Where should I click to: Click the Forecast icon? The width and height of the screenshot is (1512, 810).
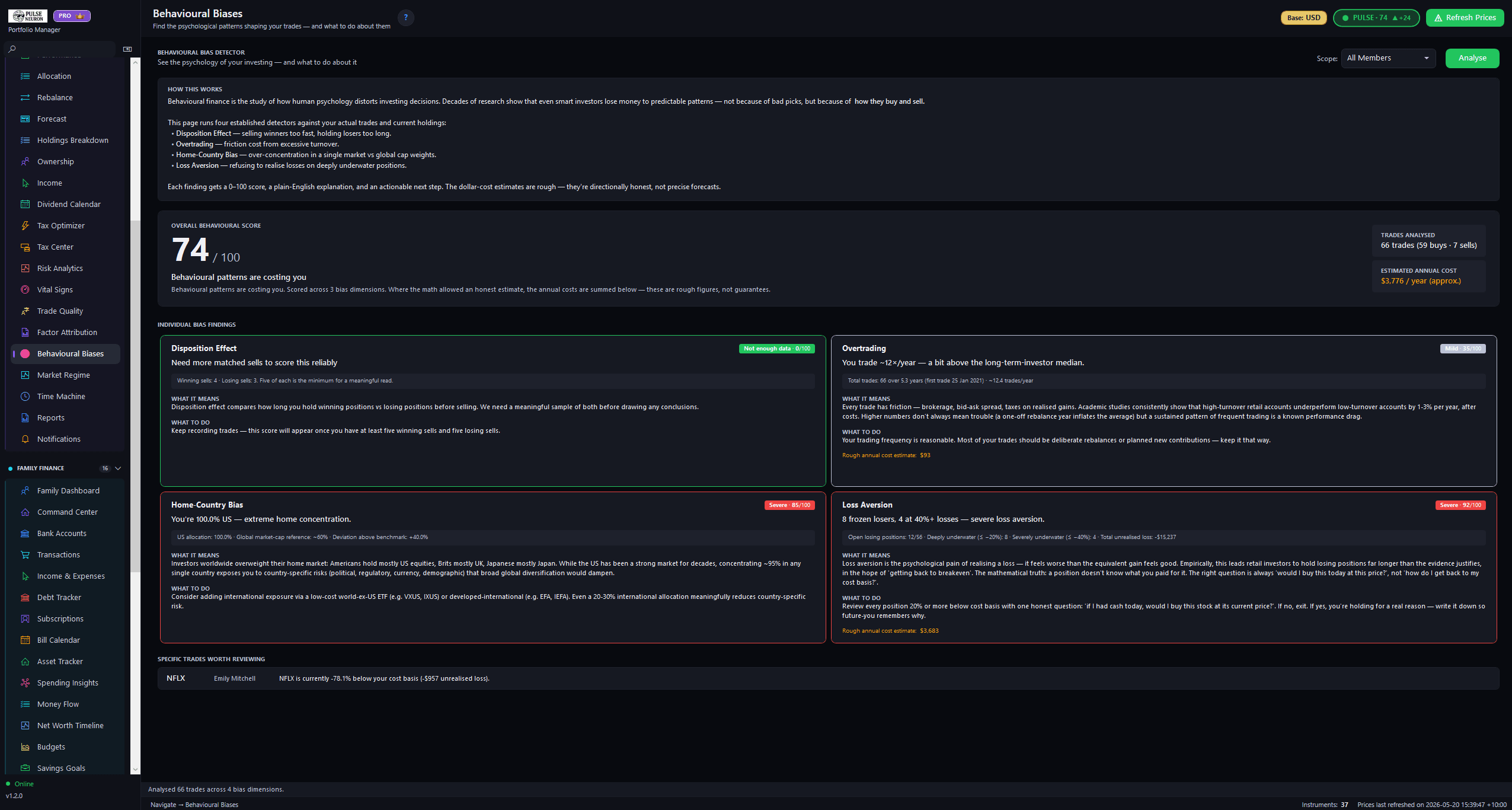[x=25, y=119]
